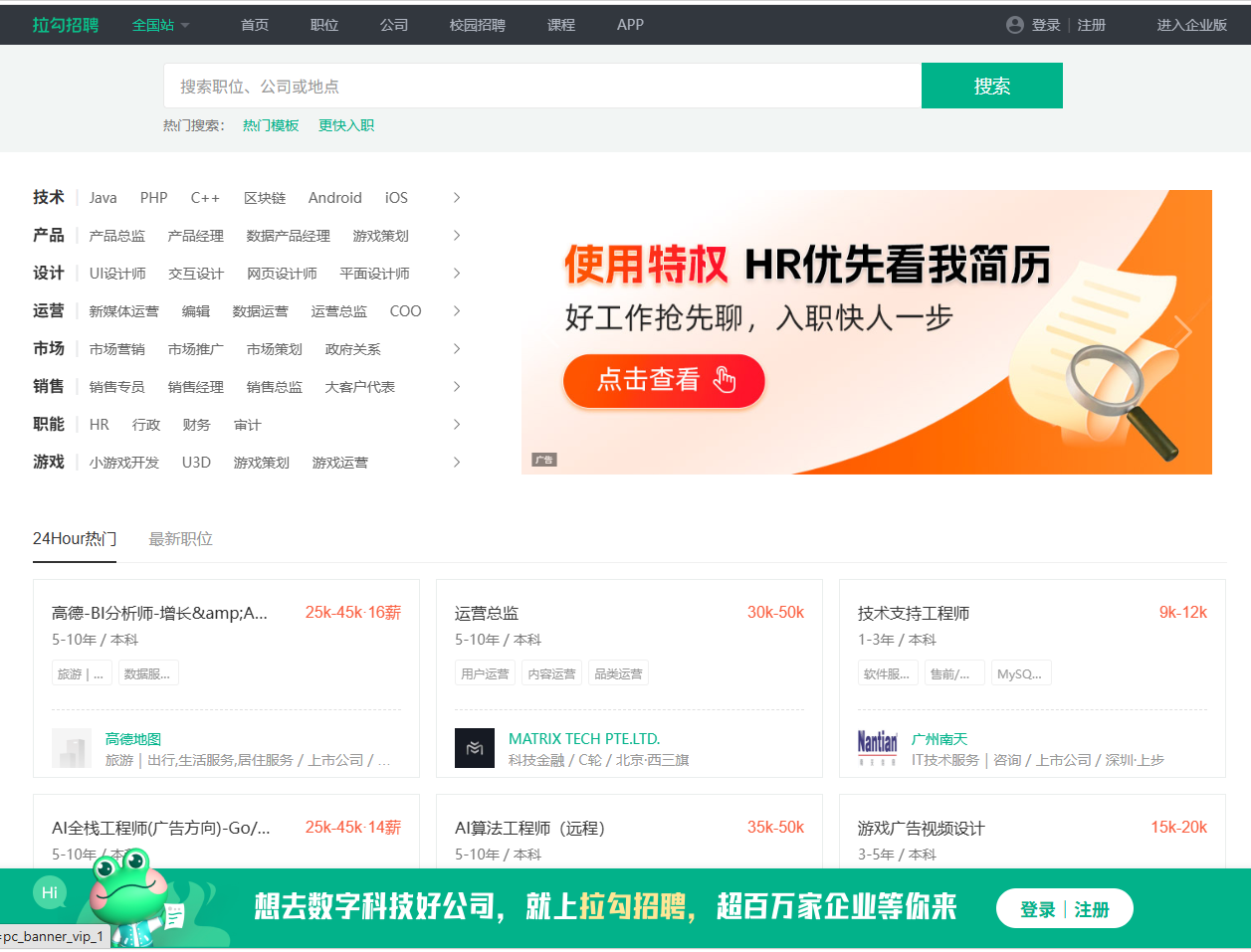The image size is (1251, 952).
Task: Select the iOS job category
Action: click(396, 198)
